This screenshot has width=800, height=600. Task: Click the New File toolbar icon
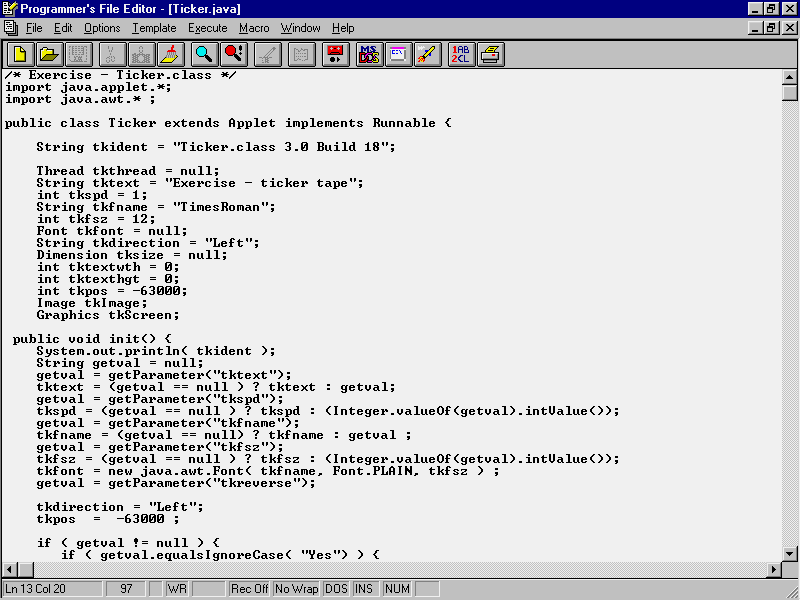click(20, 54)
